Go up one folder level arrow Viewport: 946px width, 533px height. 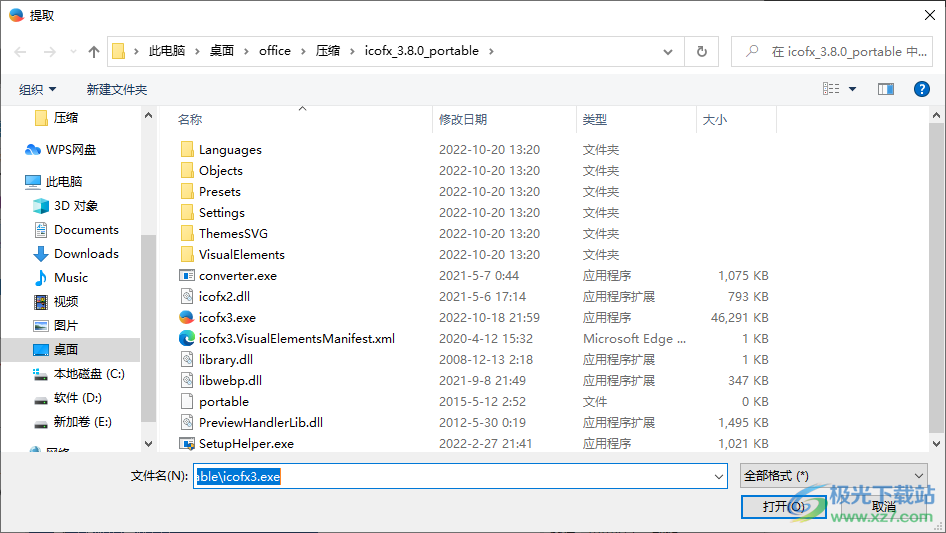point(94,52)
